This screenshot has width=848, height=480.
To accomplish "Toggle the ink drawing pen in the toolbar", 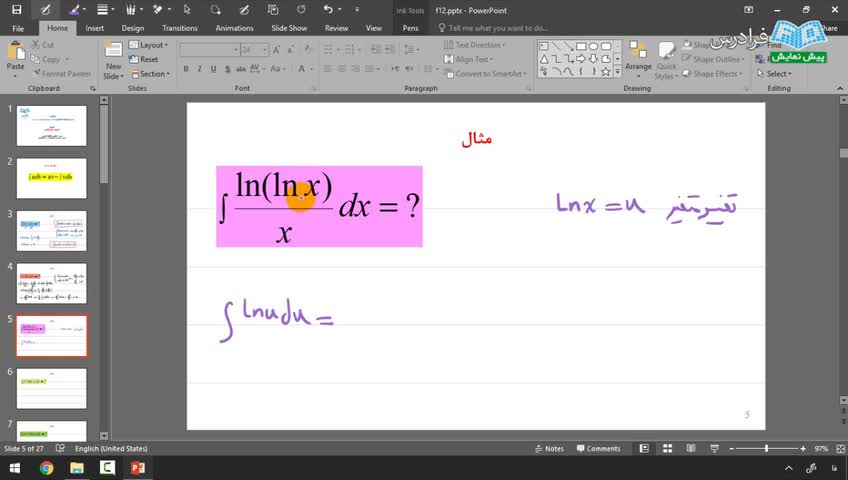I will [x=45, y=10].
